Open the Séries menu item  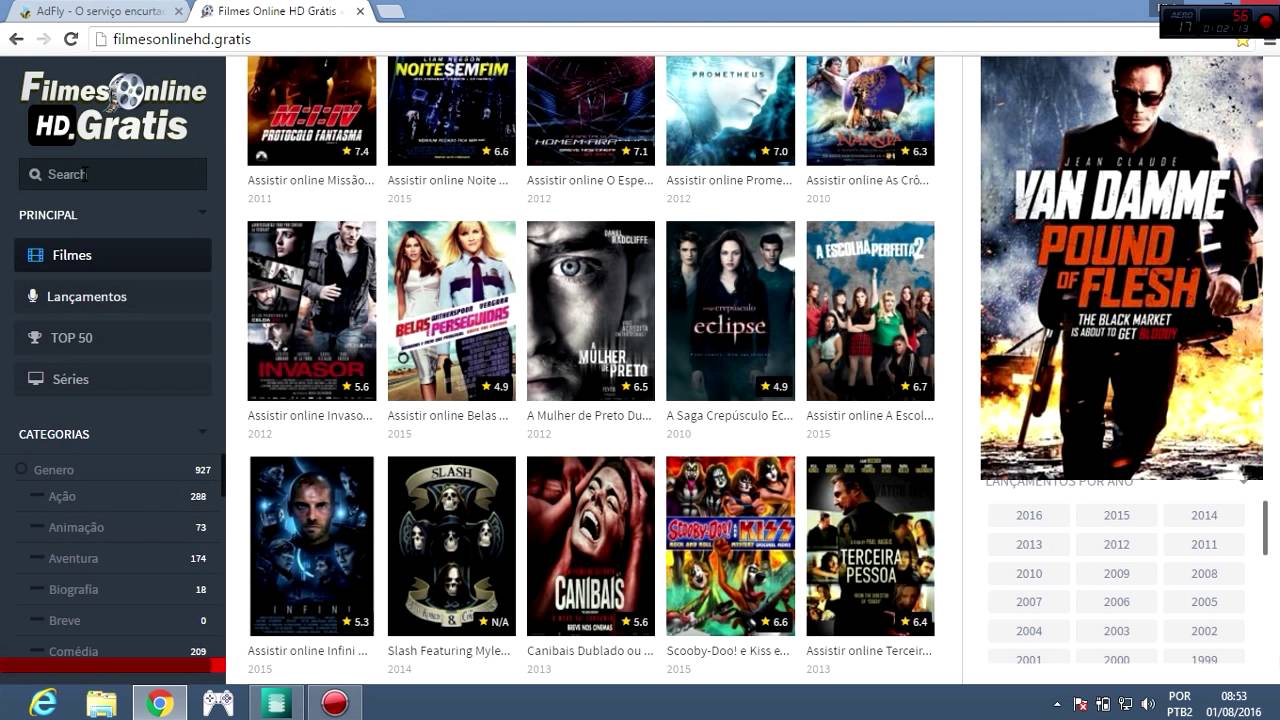pos(113,379)
